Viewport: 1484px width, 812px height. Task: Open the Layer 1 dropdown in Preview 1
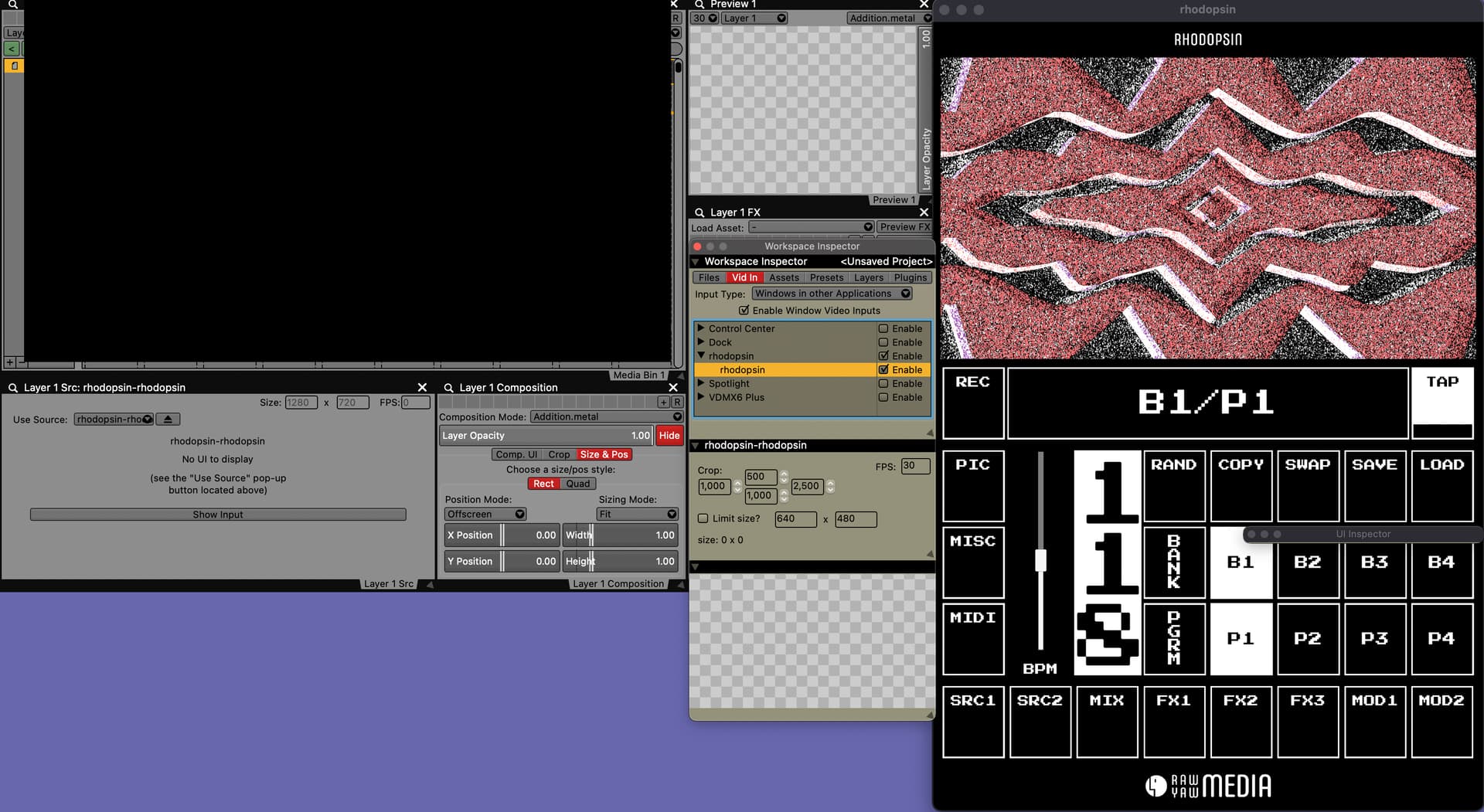pyautogui.click(x=754, y=19)
